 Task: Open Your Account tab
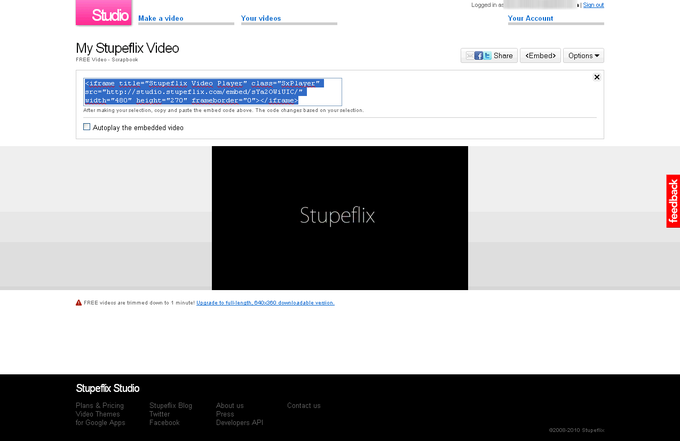pos(530,18)
